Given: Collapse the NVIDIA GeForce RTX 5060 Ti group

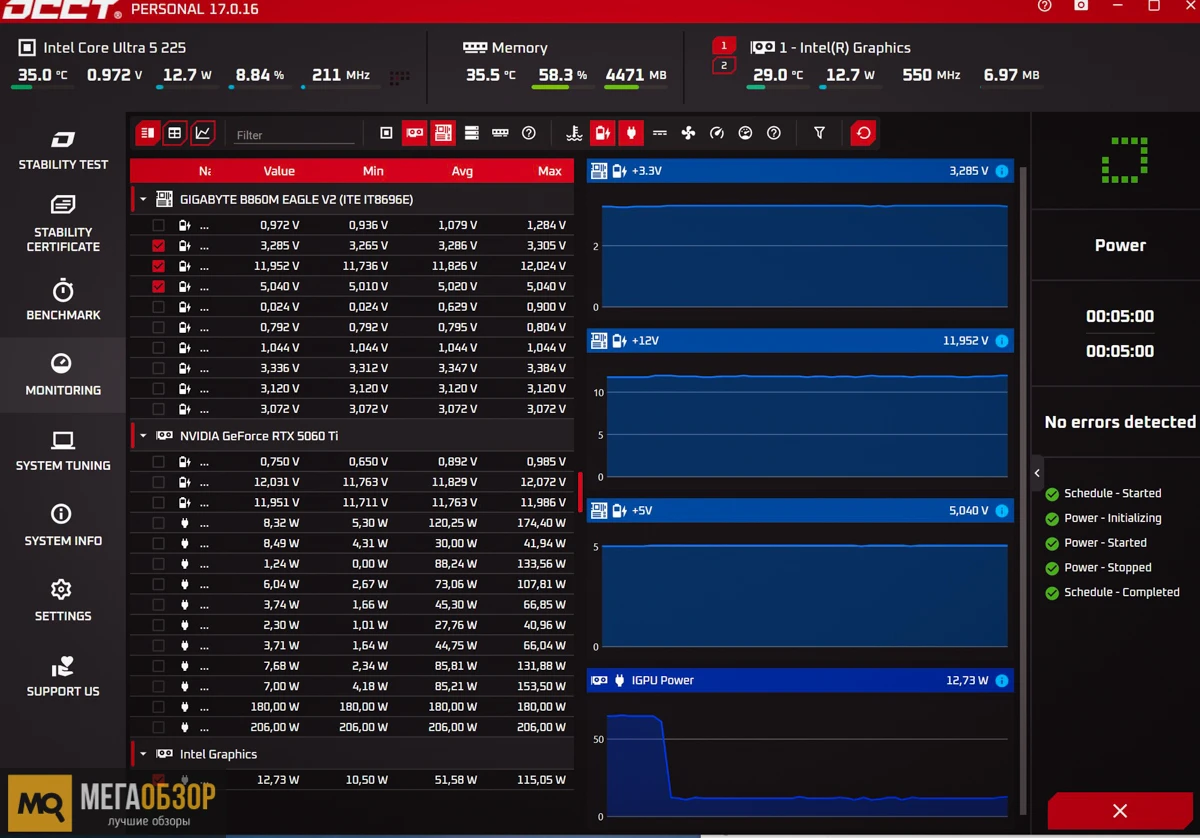Looking at the screenshot, I should [143, 436].
